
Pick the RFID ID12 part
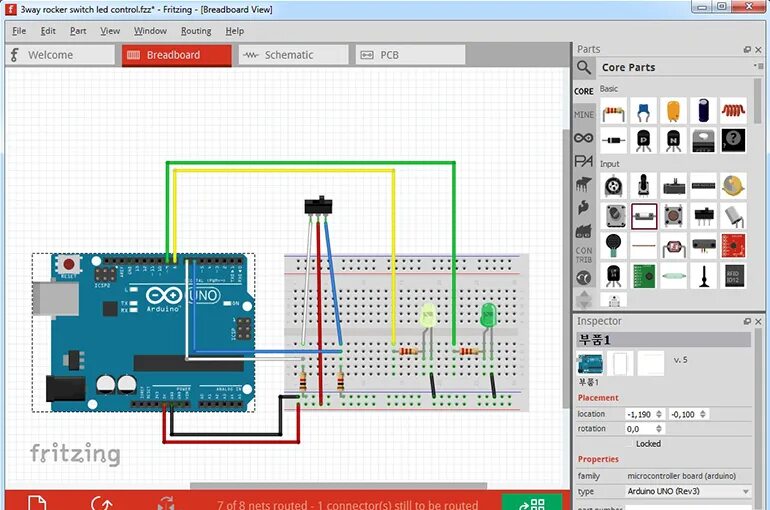pos(733,275)
